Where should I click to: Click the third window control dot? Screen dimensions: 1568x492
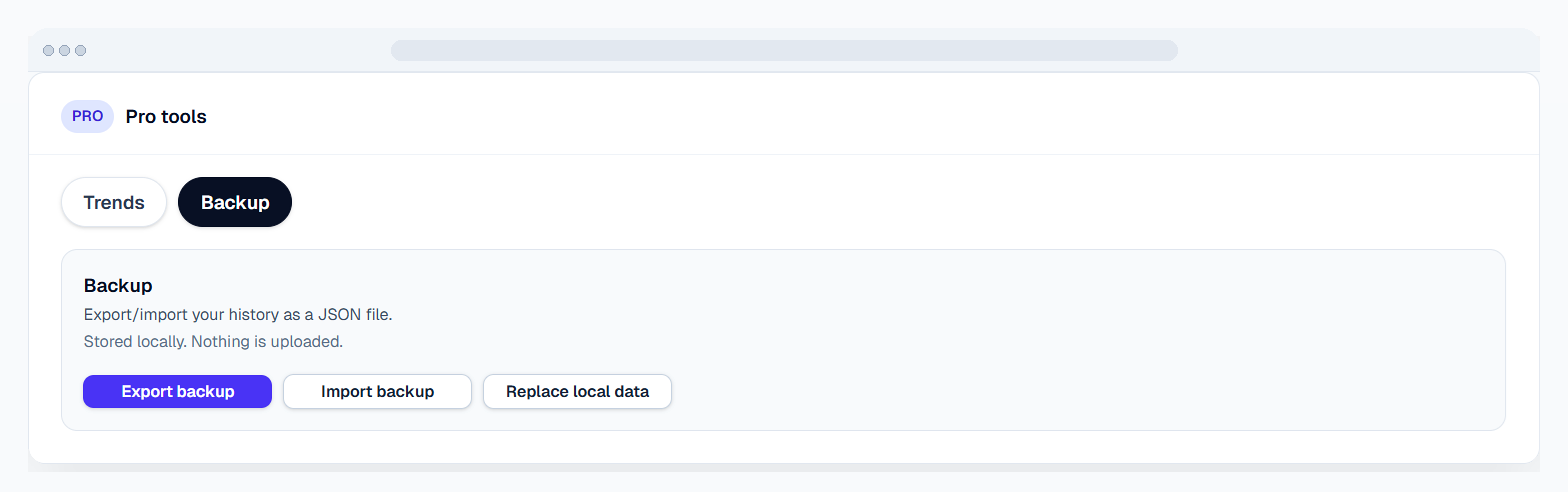[81, 50]
